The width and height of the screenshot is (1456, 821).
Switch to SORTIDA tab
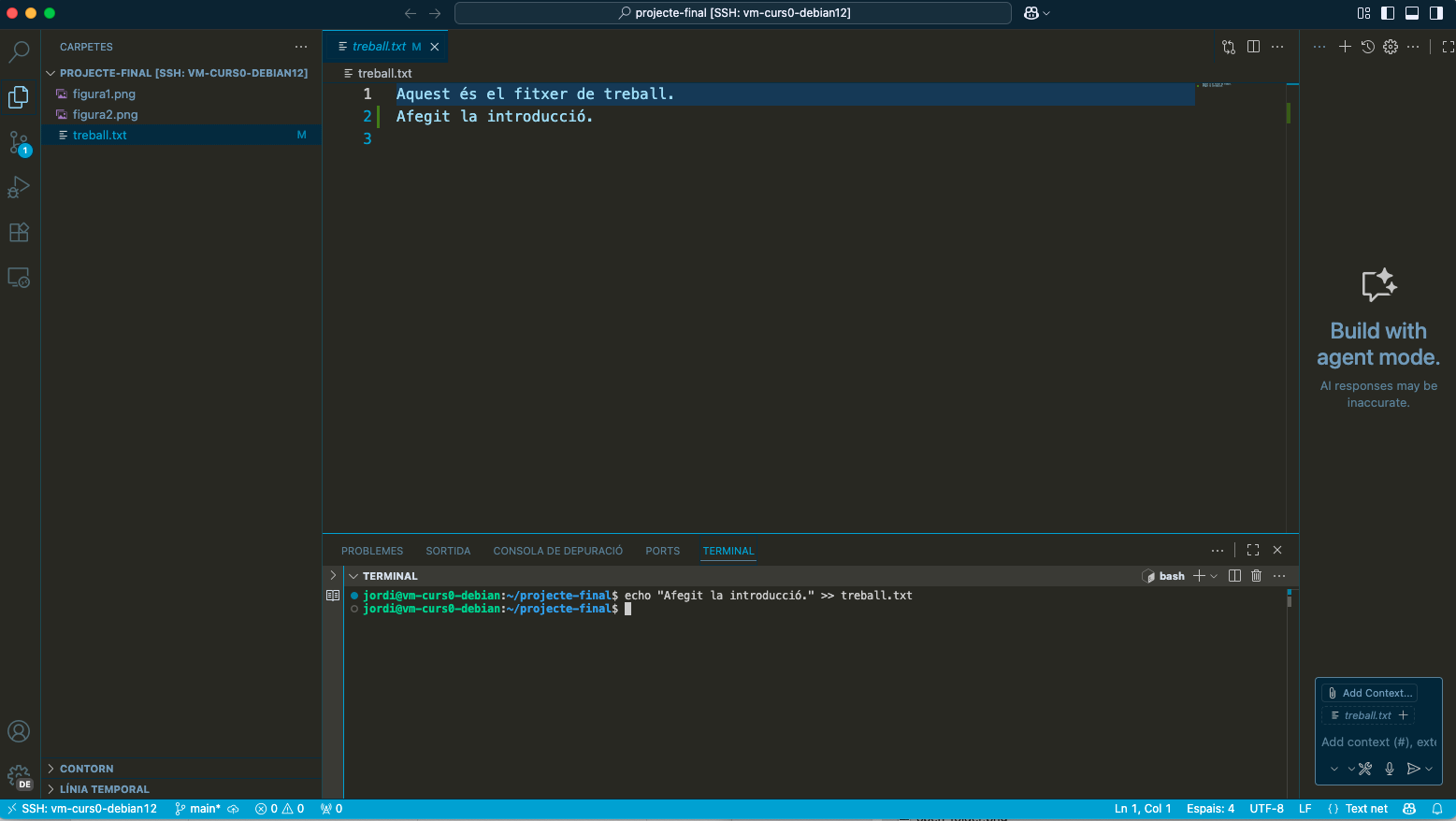click(448, 551)
